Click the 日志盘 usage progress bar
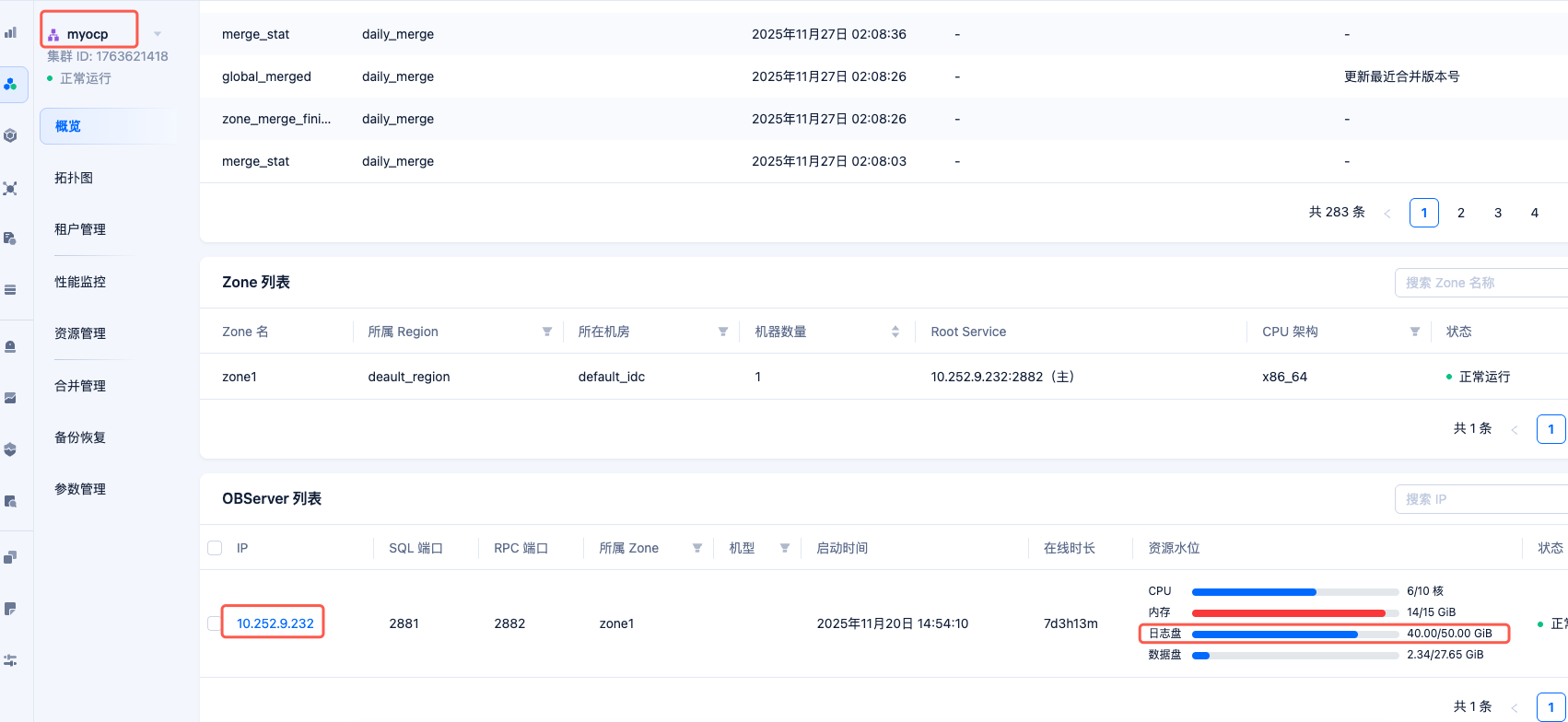1568x722 pixels. click(1294, 634)
